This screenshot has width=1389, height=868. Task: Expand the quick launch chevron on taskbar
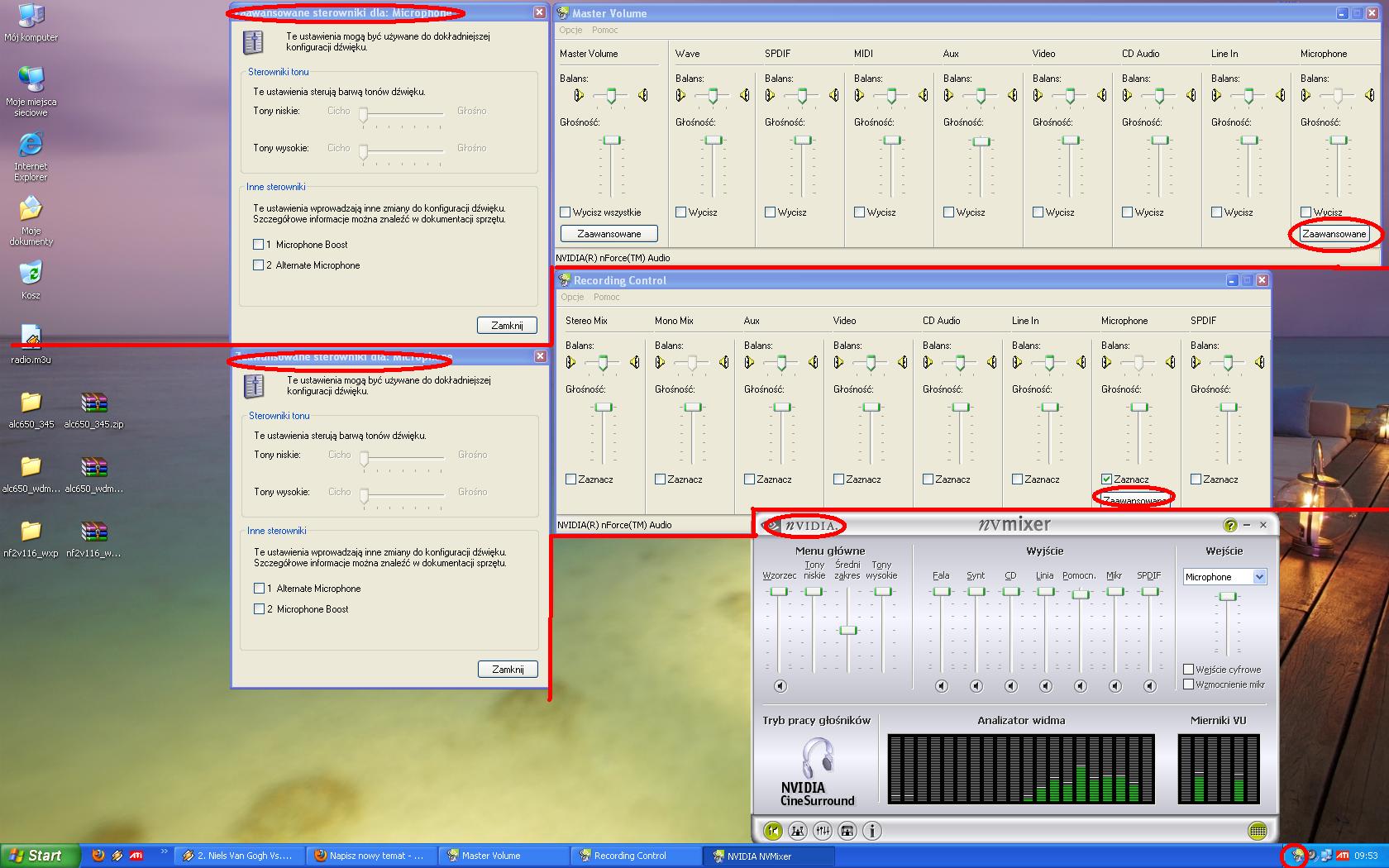click(x=164, y=851)
